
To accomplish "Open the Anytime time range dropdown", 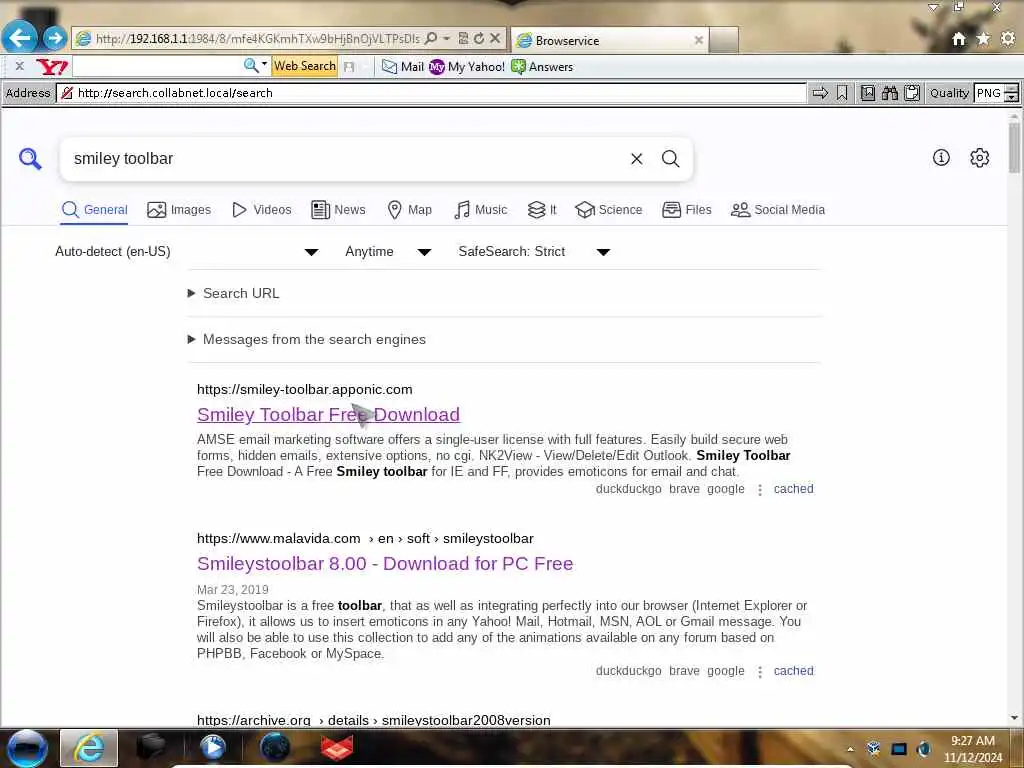I will click(x=388, y=252).
